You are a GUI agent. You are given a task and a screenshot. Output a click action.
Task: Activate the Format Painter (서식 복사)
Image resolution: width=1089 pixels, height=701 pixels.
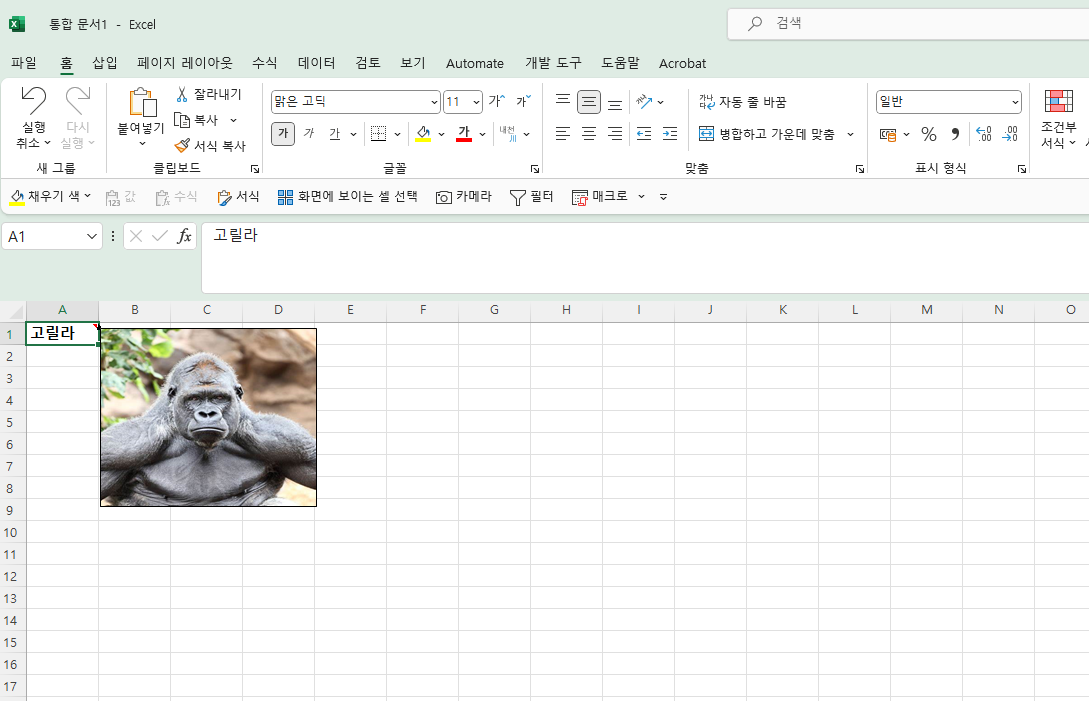(210, 146)
